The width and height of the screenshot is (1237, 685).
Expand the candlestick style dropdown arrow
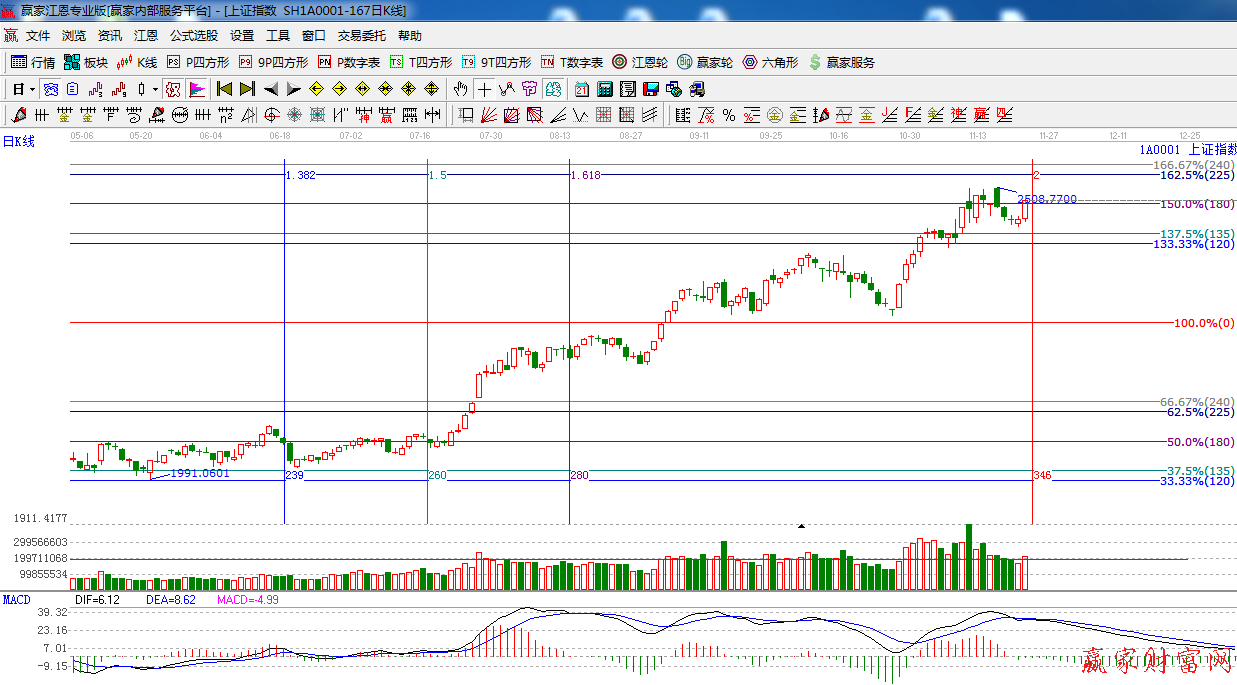[x=155, y=89]
